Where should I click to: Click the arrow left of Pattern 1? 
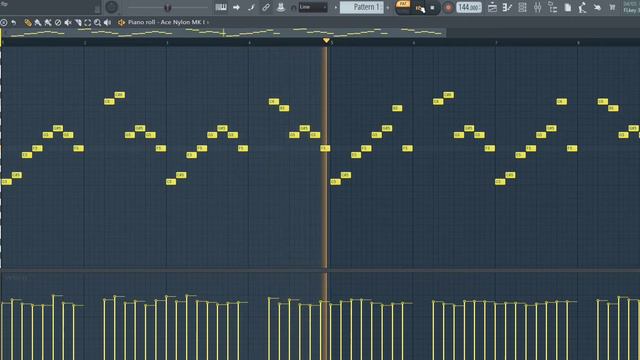click(x=336, y=7)
